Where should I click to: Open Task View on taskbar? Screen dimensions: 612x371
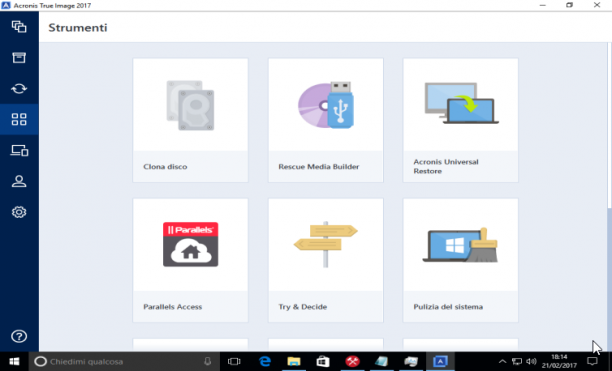[x=234, y=362]
